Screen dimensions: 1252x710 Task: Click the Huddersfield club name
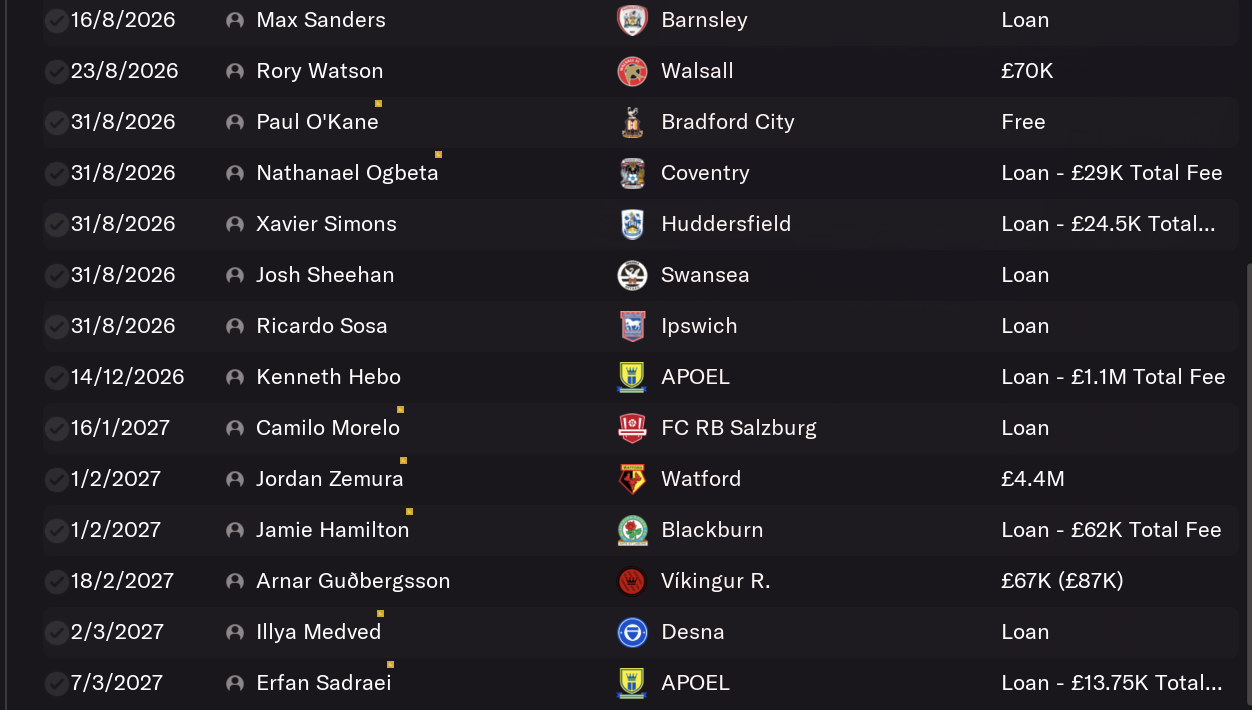pos(726,224)
